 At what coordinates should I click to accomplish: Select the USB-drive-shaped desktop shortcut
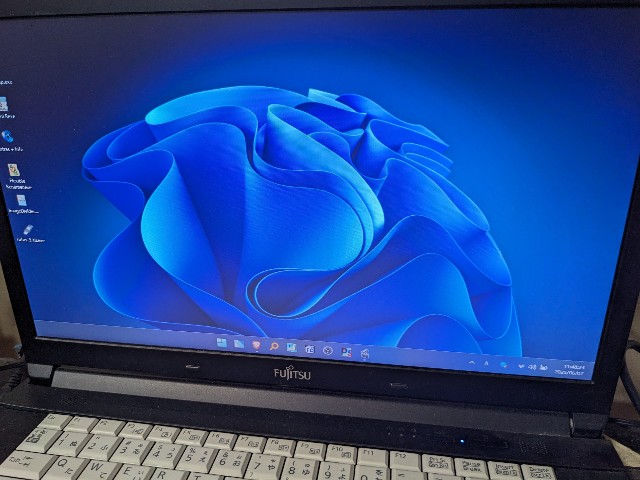[28, 230]
